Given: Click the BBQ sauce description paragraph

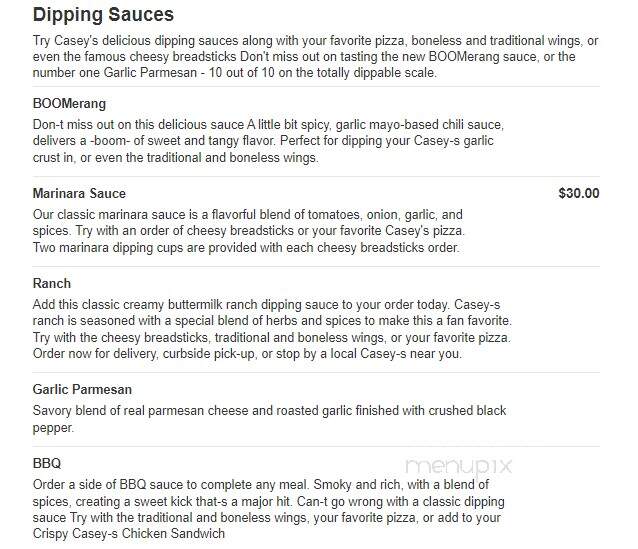Looking at the screenshot, I should (x=269, y=509).
